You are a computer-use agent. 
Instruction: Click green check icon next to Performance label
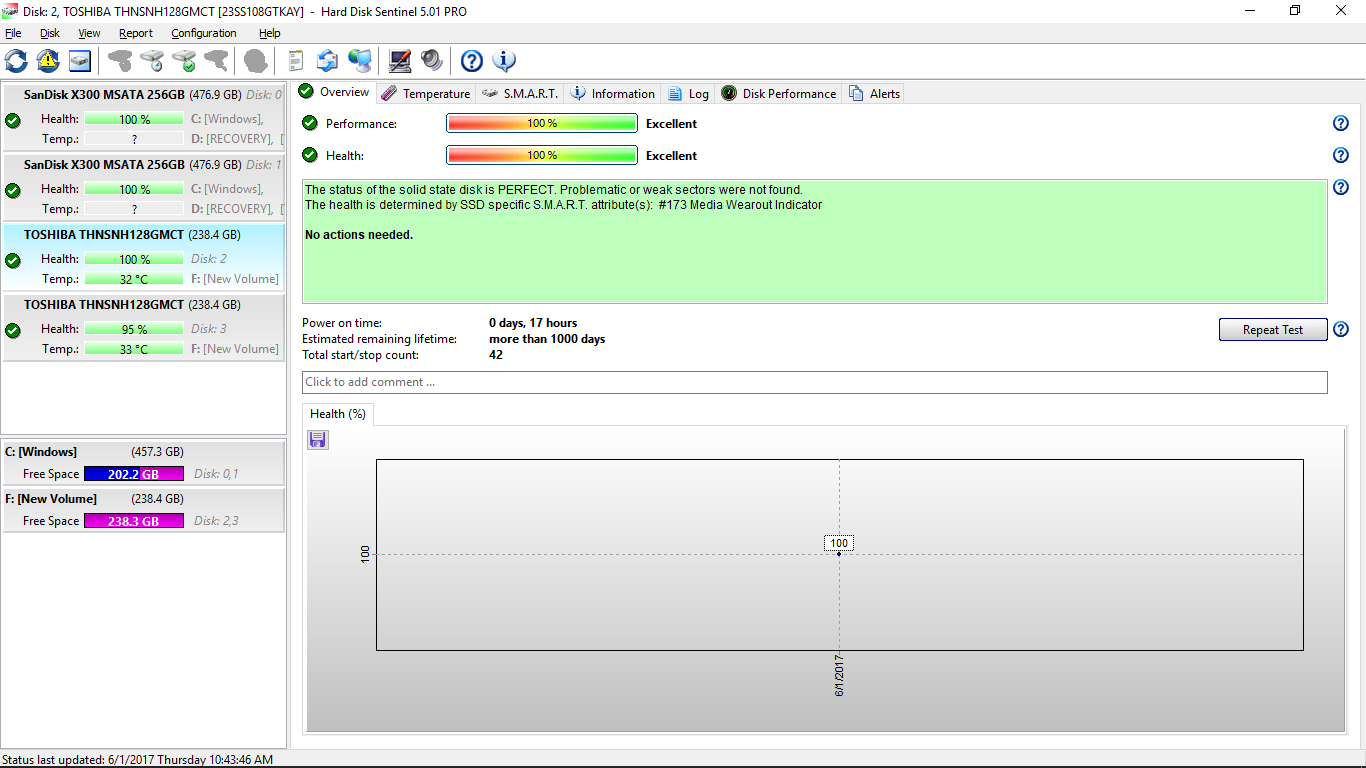pyautogui.click(x=310, y=123)
